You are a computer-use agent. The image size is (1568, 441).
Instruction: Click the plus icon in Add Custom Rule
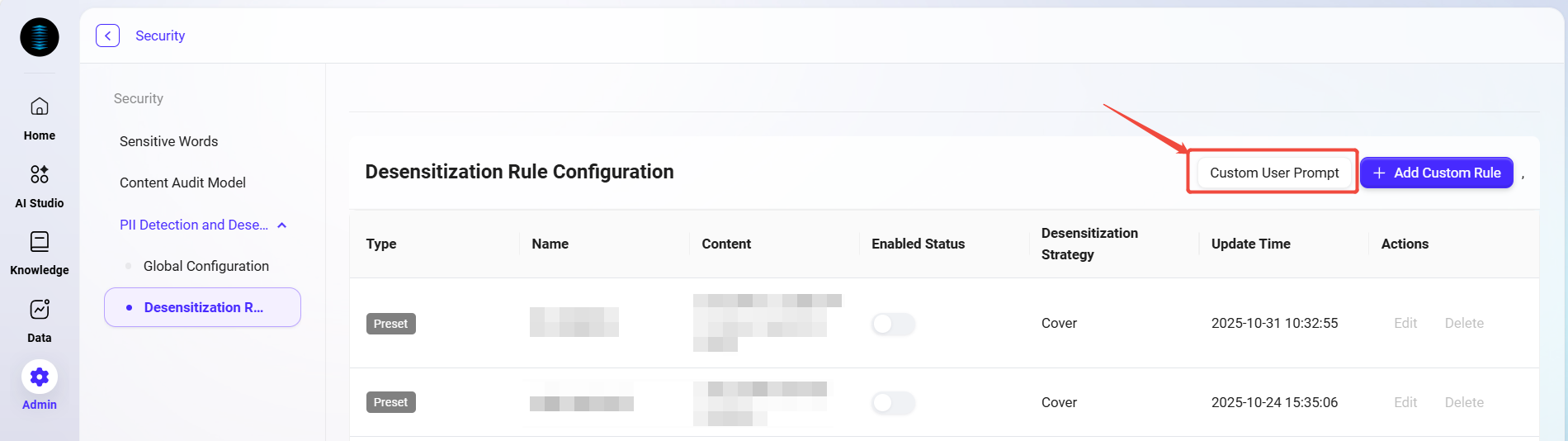click(x=1379, y=173)
